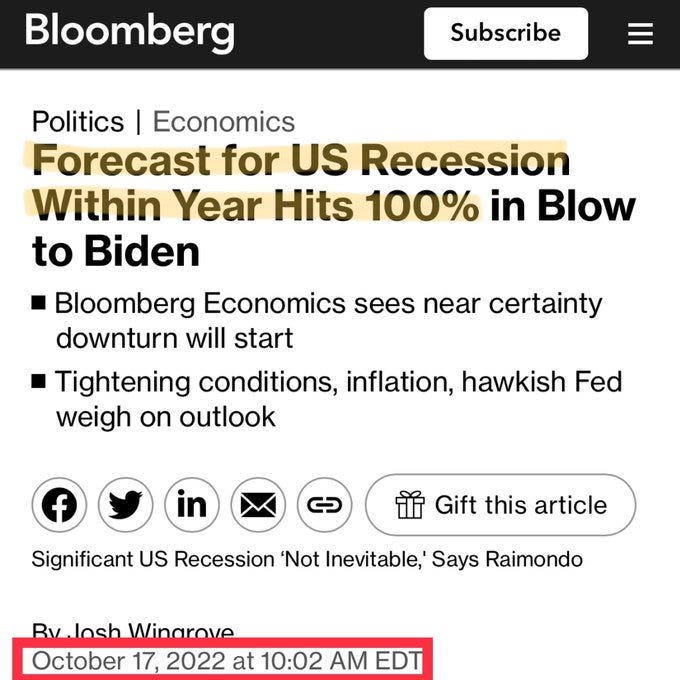Go to Bloomberg home via logo

click(x=130, y=31)
